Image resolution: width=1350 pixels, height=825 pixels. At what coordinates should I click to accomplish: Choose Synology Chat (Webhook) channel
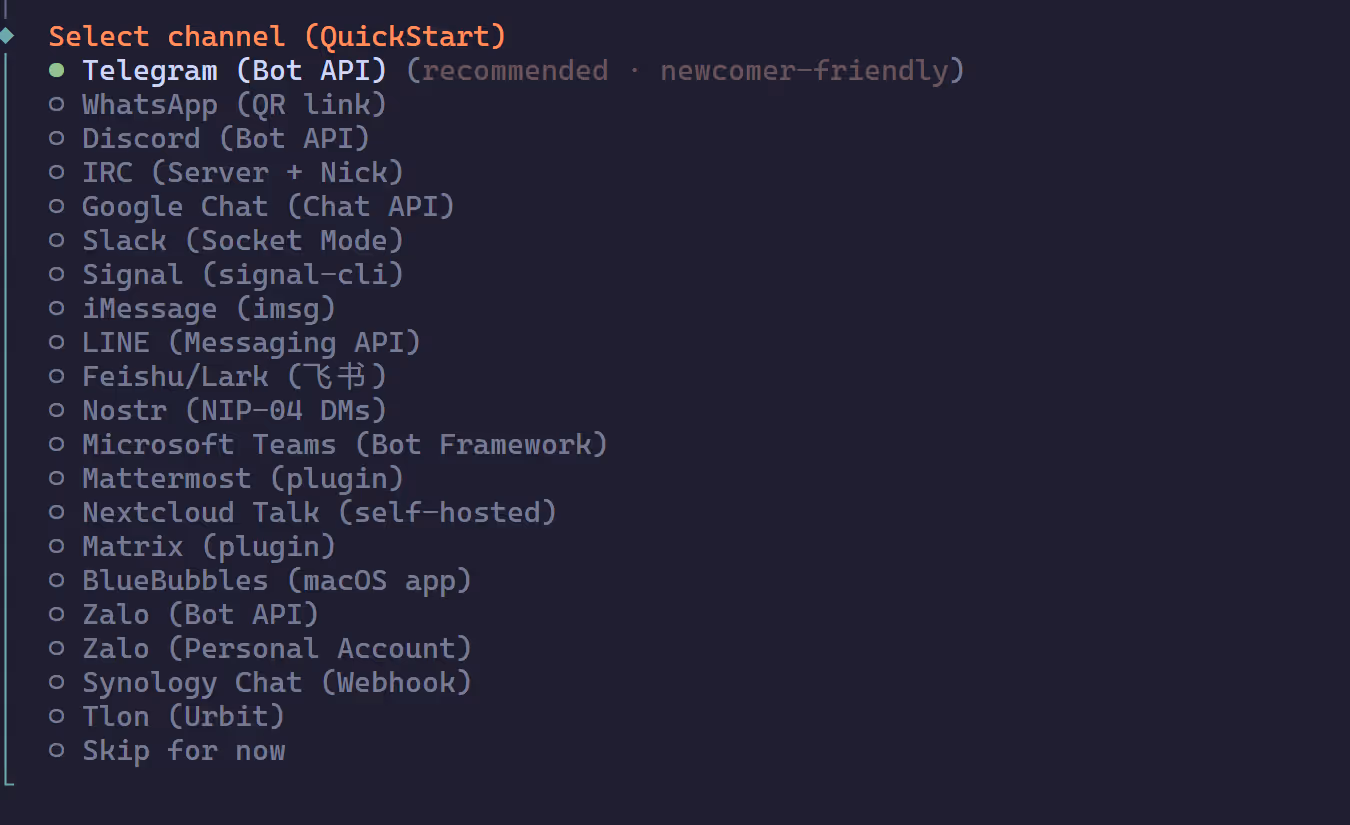(x=276, y=683)
